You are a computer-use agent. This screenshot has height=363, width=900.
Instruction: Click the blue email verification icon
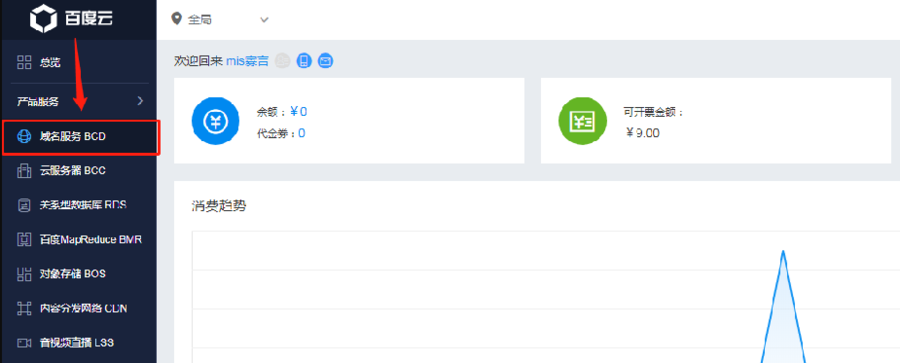click(326, 60)
